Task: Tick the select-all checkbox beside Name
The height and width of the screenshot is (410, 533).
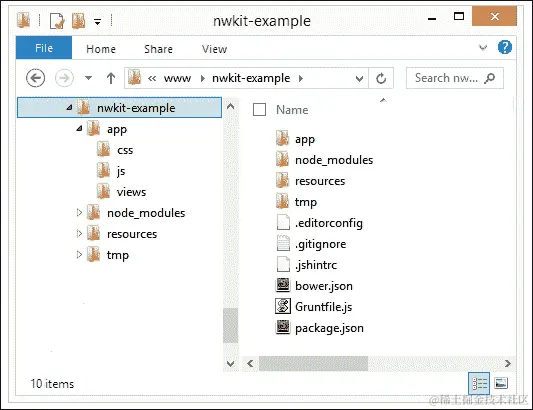Action: tap(259, 109)
